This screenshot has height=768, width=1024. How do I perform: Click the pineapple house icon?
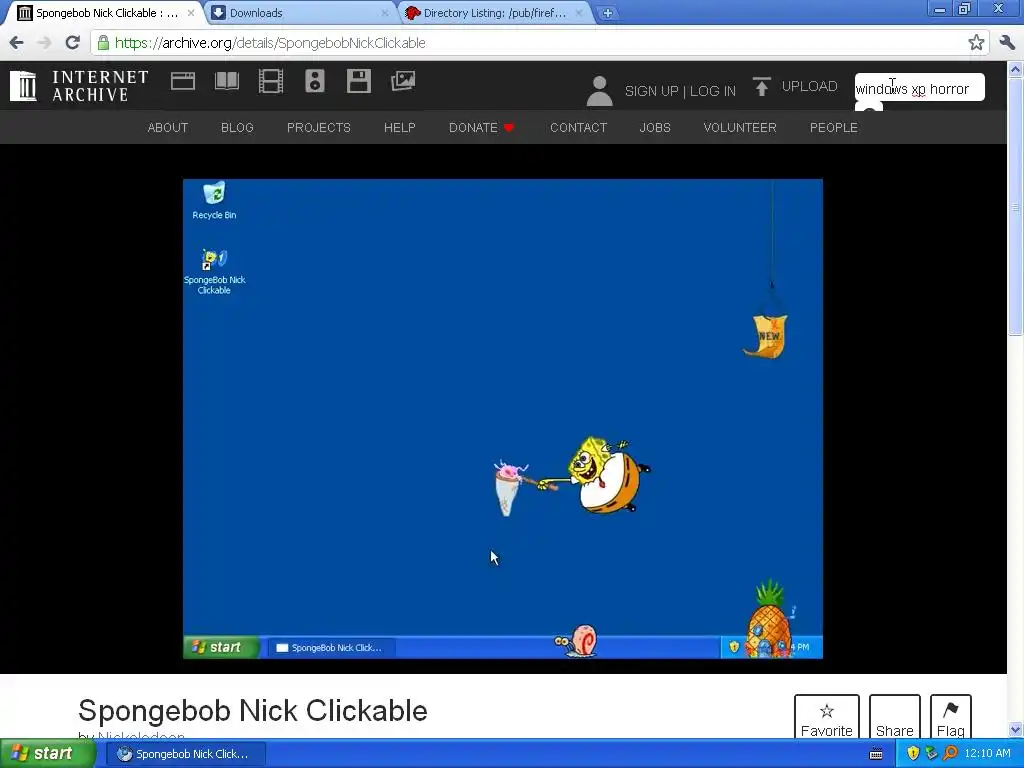(770, 618)
